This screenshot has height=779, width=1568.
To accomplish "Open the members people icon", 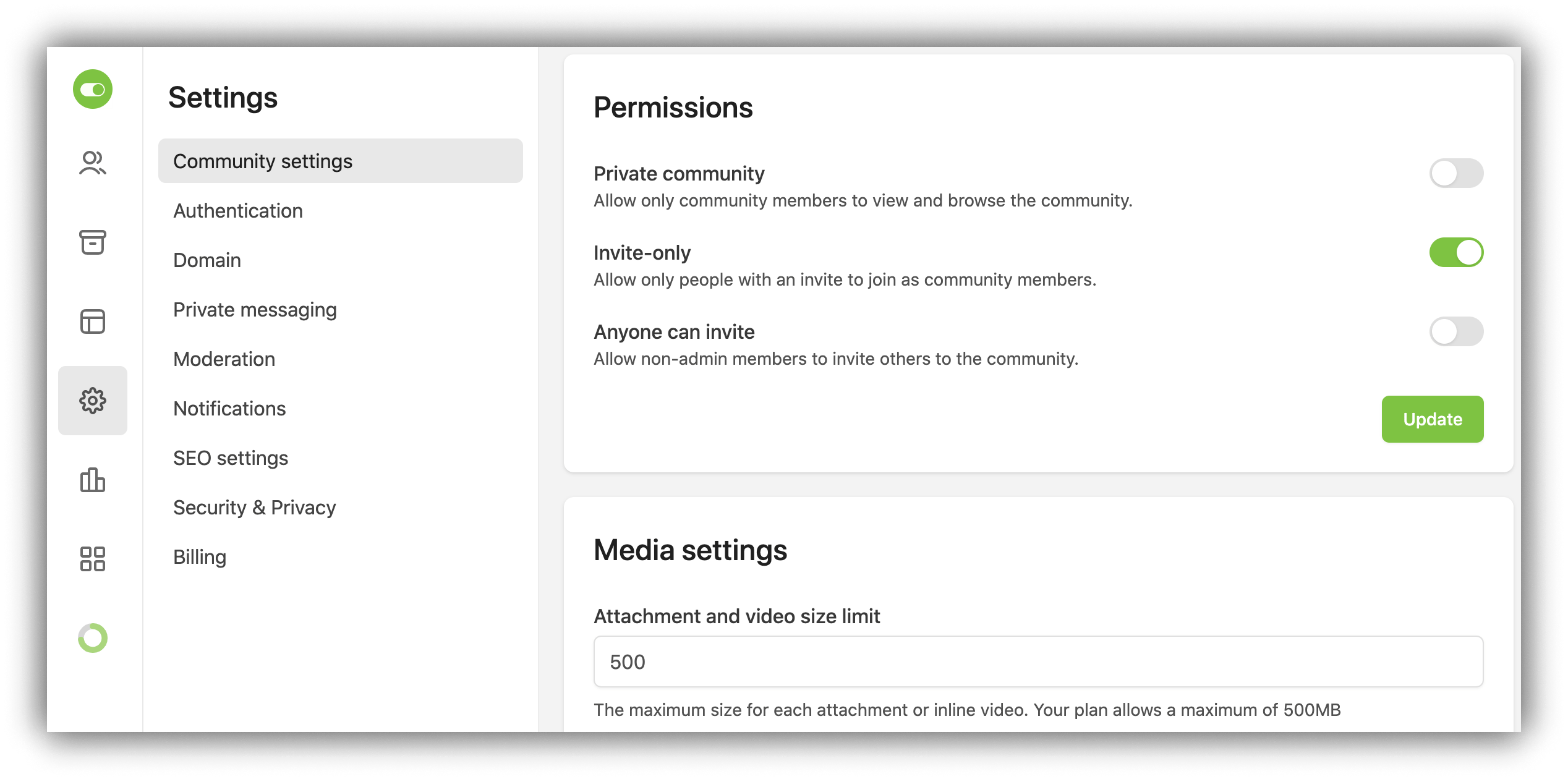I will click(93, 163).
